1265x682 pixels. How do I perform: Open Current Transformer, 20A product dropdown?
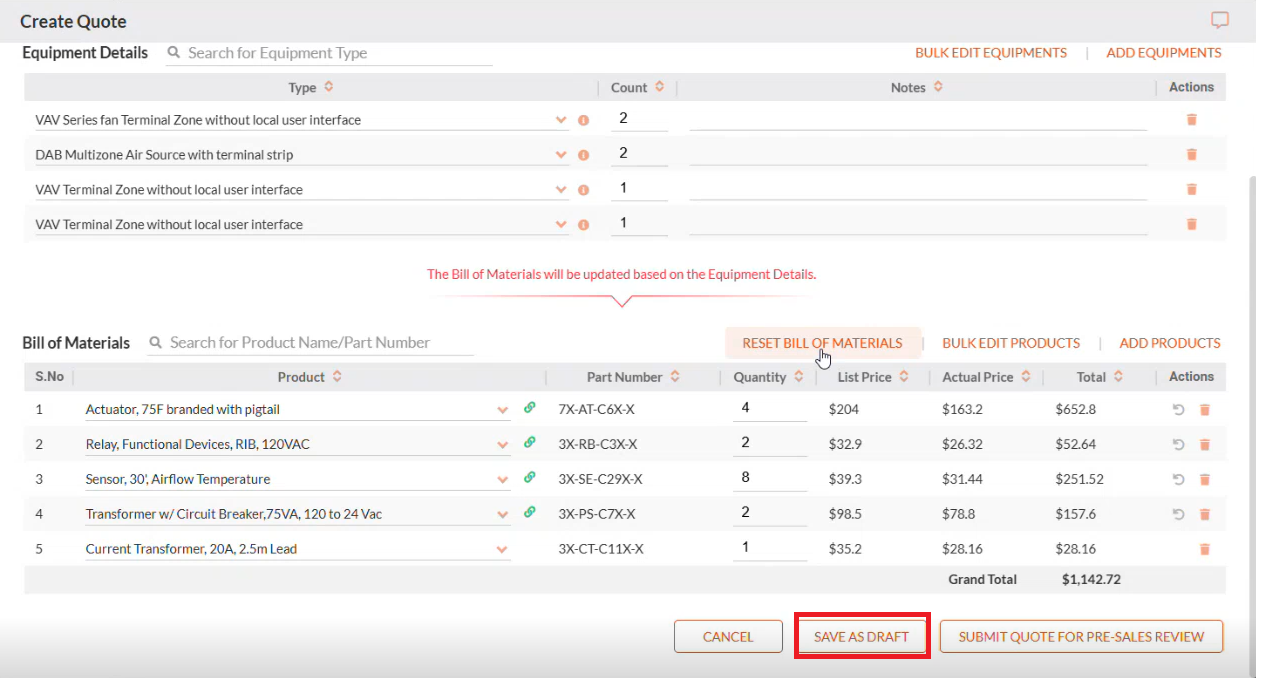[503, 550]
